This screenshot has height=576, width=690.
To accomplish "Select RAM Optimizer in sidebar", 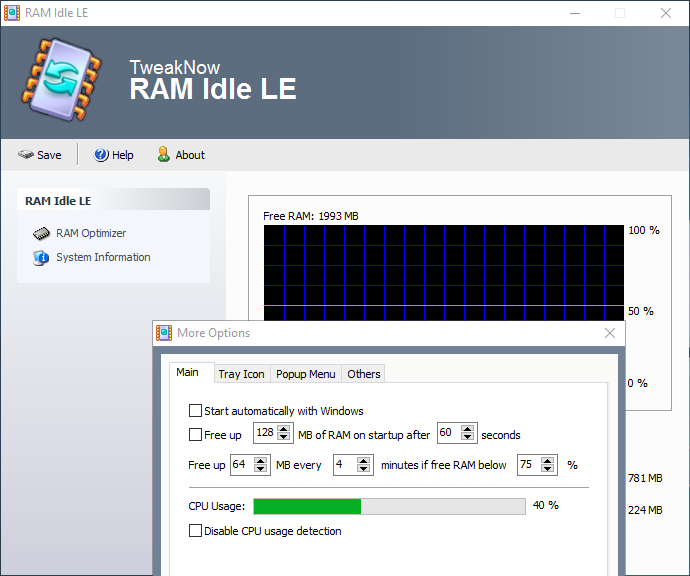I will click(91, 233).
